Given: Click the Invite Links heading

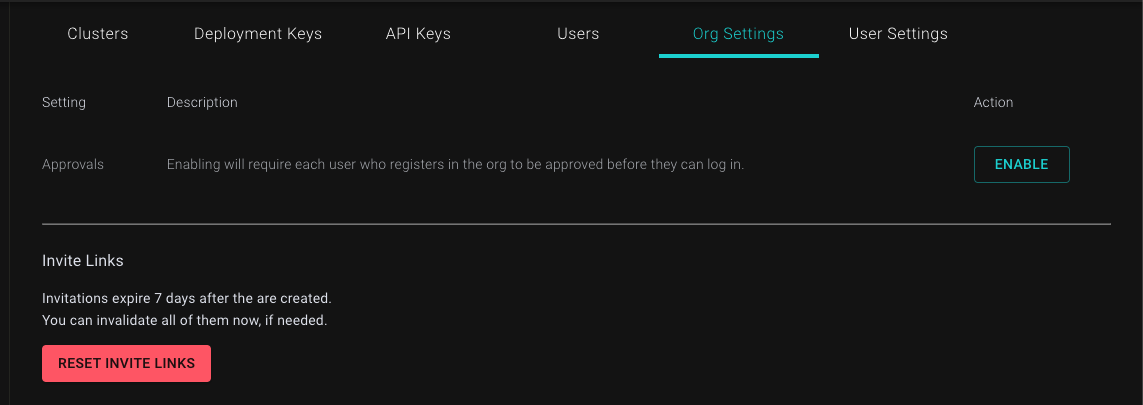Looking at the screenshot, I should [83, 261].
